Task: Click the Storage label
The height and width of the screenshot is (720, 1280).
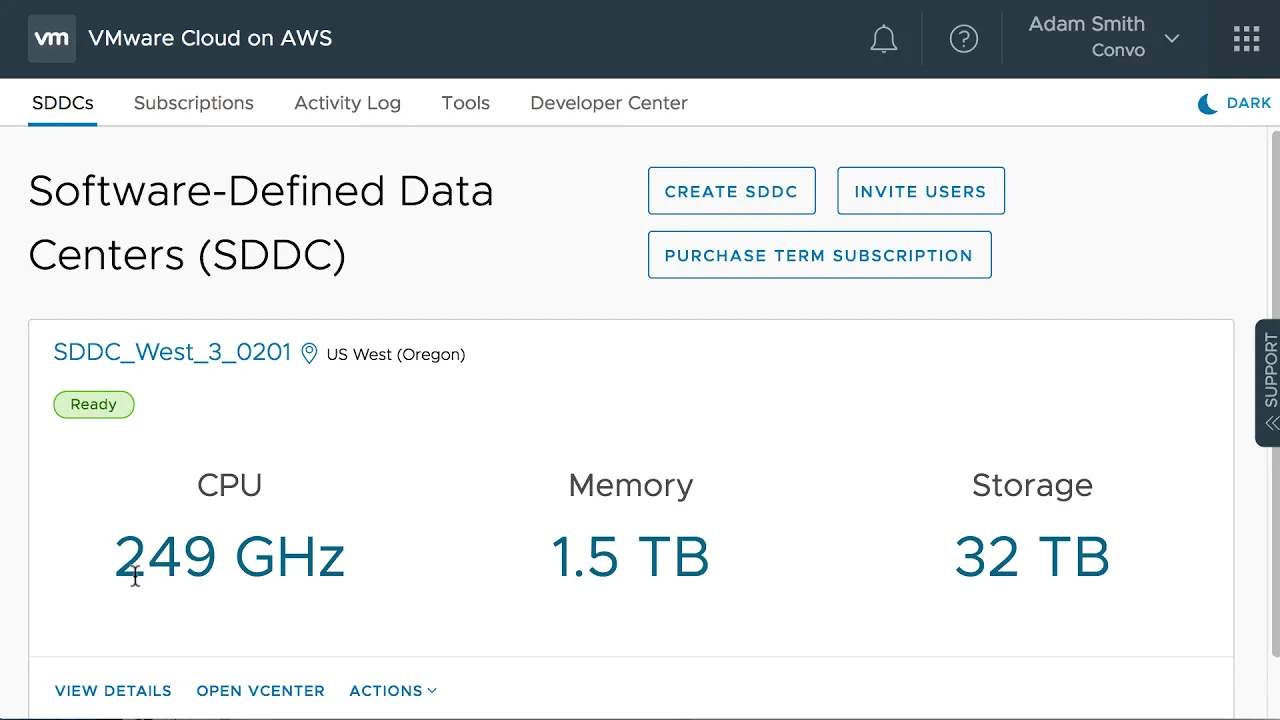Action: click(x=1032, y=485)
